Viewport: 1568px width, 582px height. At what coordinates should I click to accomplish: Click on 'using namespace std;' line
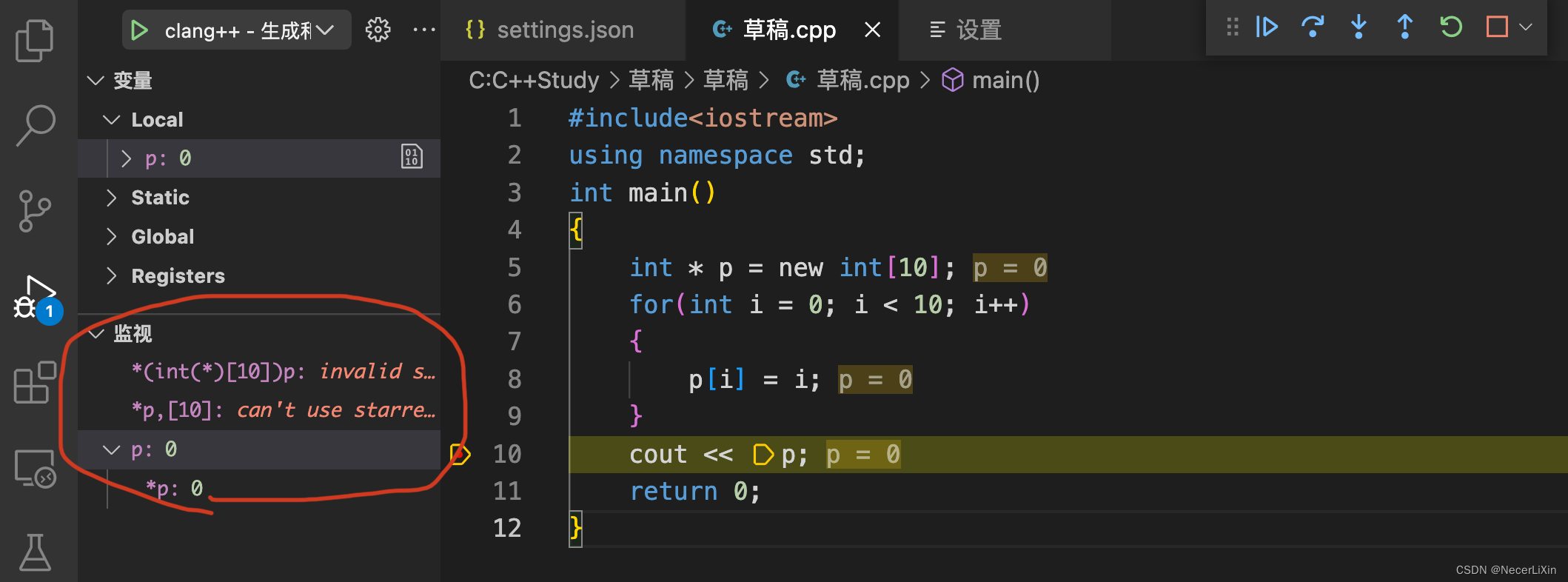point(717,155)
